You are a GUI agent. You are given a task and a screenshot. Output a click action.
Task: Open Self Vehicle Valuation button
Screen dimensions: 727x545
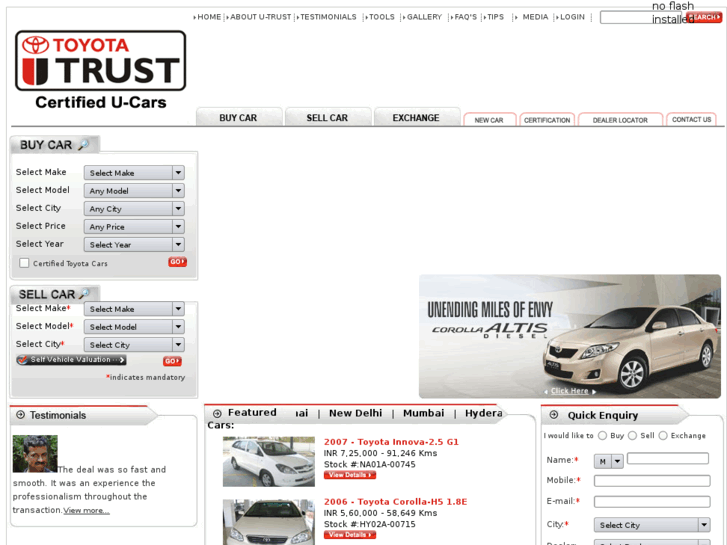(71, 359)
